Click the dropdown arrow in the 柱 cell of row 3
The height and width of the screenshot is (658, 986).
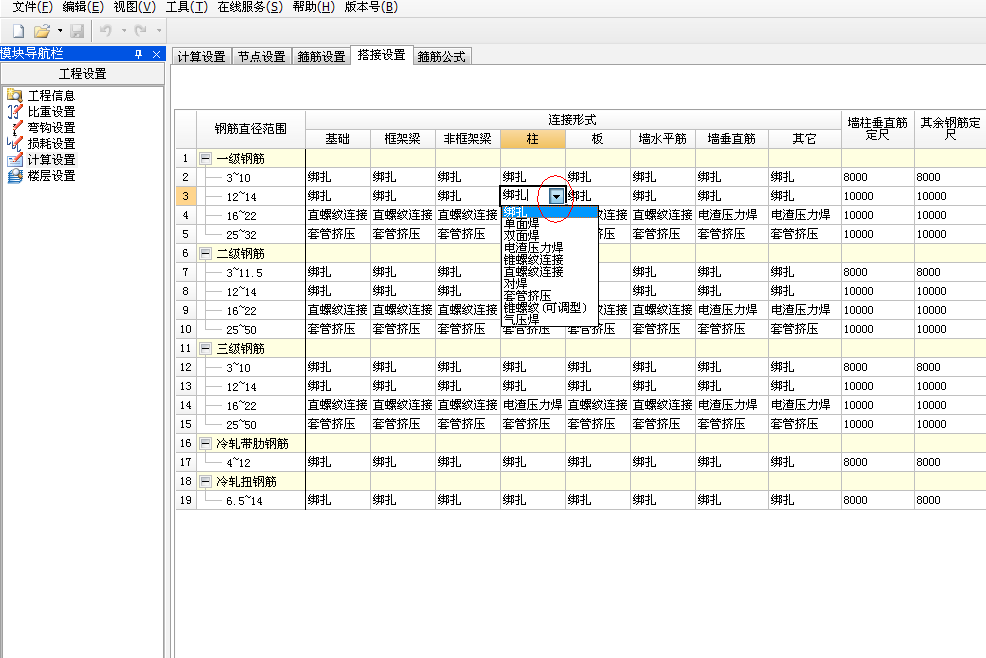point(556,196)
